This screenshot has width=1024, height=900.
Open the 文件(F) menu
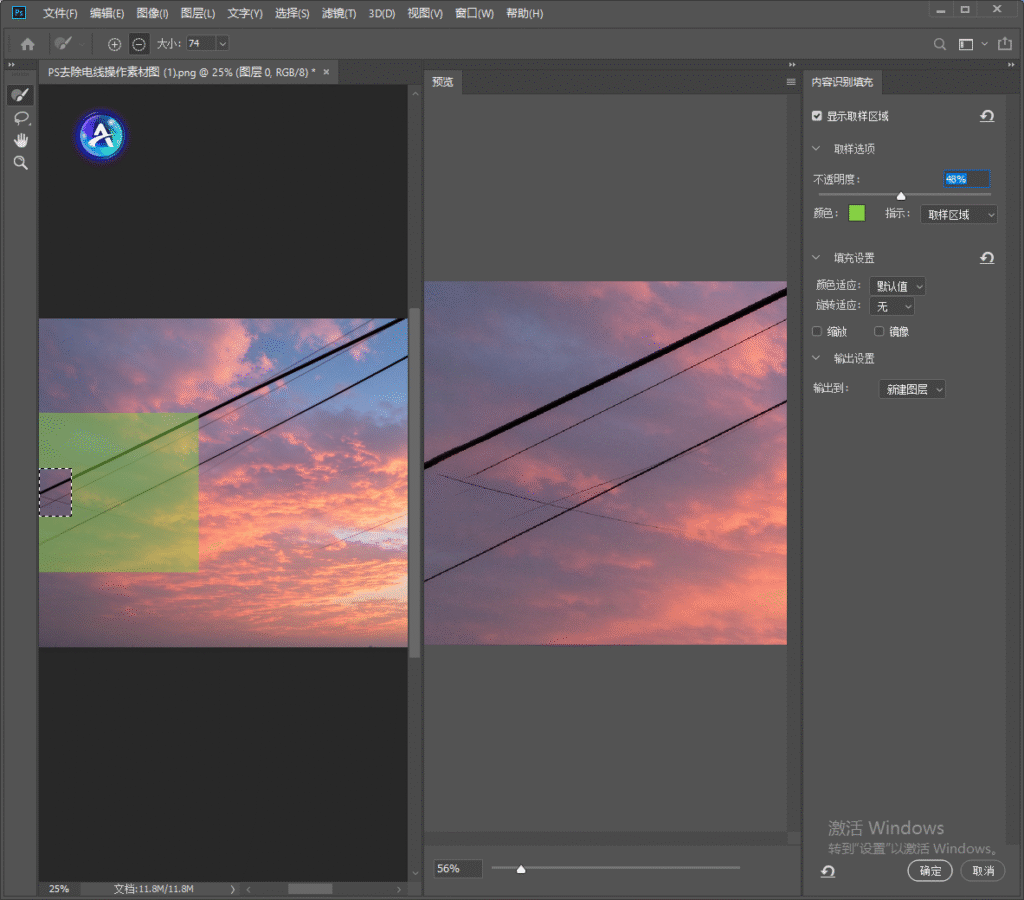(60, 13)
